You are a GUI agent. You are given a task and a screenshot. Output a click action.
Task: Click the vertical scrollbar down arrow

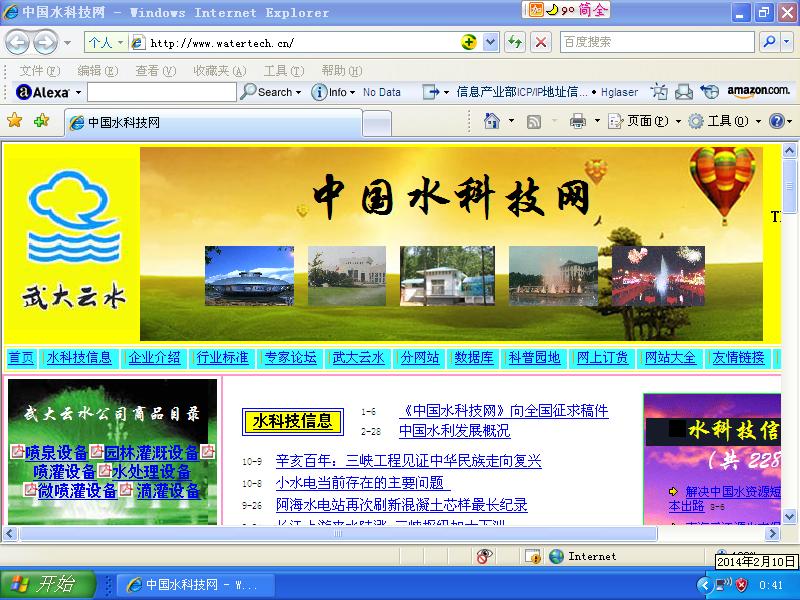(789, 517)
